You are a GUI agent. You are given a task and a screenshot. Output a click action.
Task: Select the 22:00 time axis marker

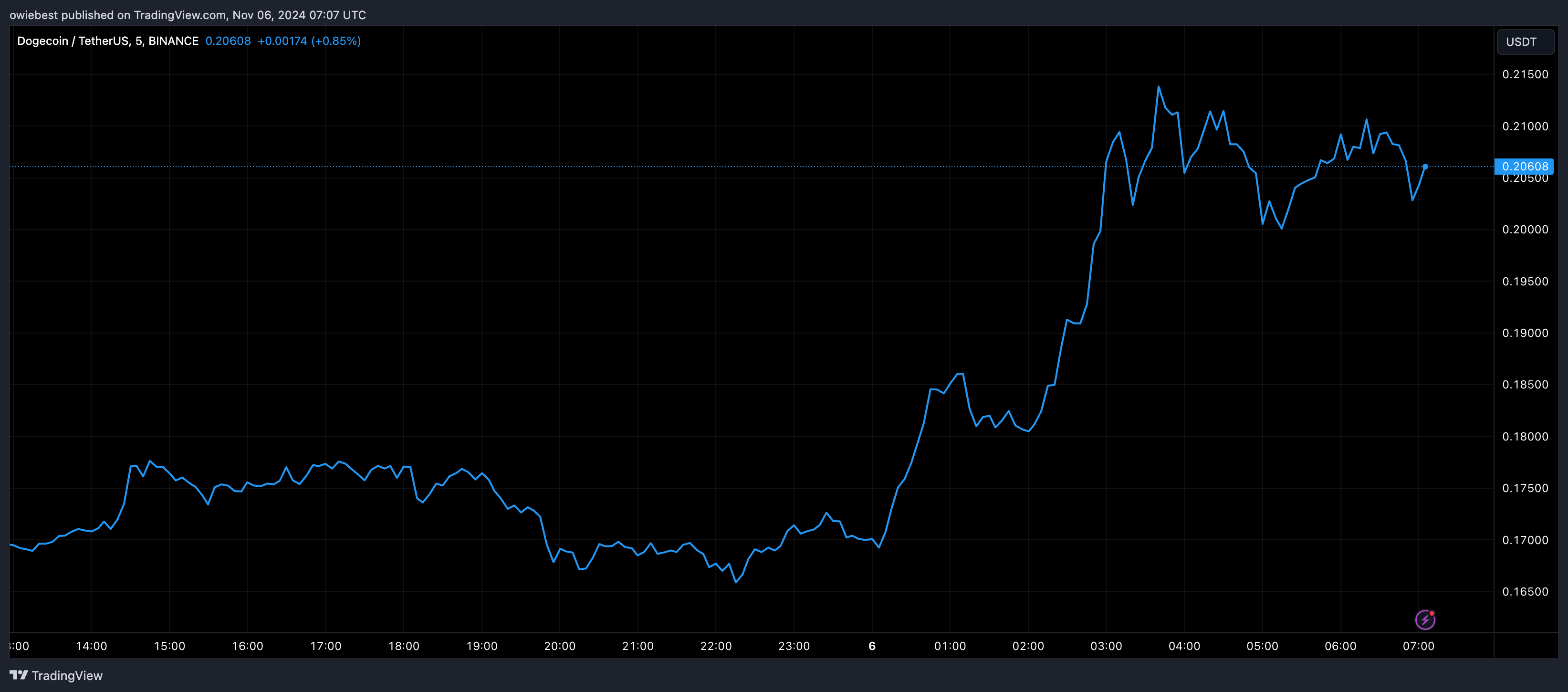coord(716,646)
